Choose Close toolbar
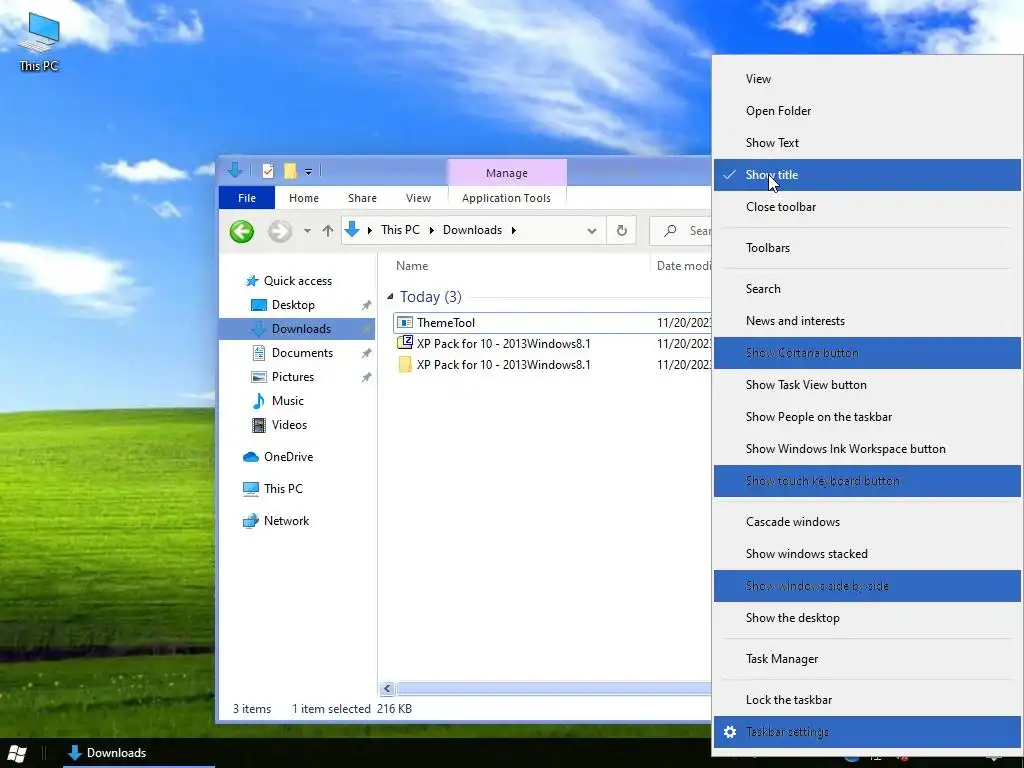 click(x=867, y=207)
